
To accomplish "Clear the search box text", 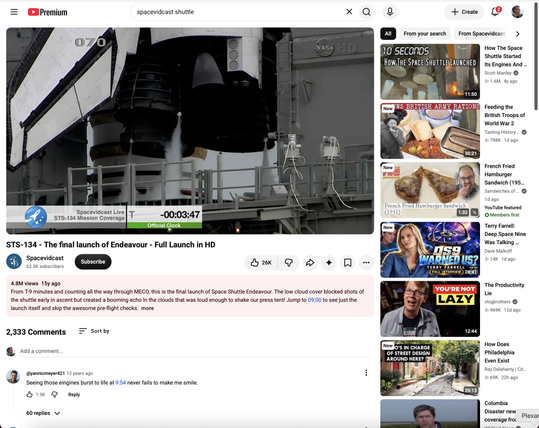I will [349, 12].
